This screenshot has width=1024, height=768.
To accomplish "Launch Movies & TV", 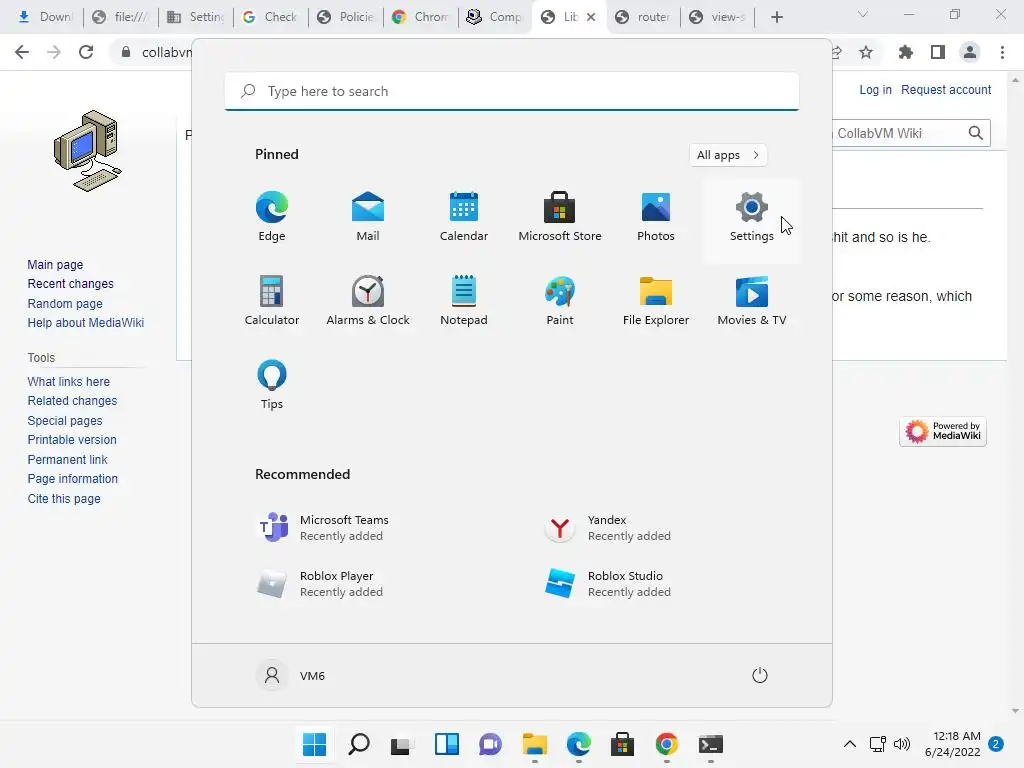I will pyautogui.click(x=752, y=301).
